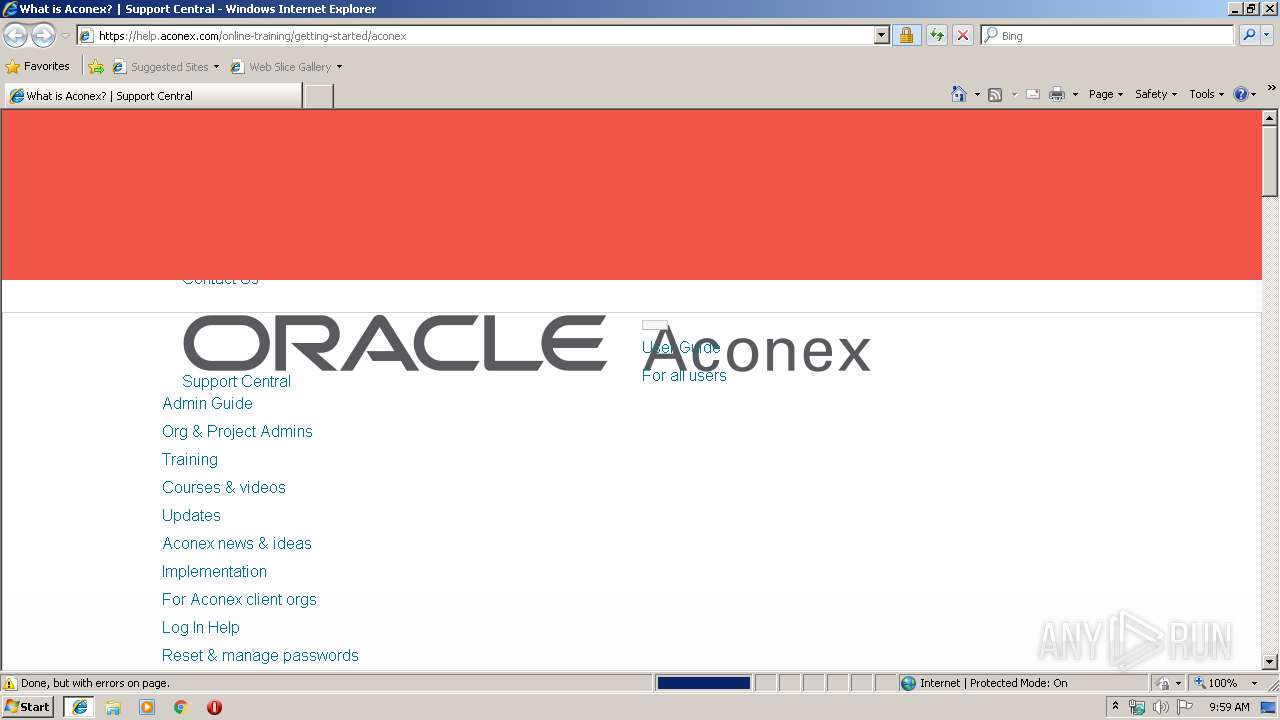Viewport: 1280px width, 720px height.
Task: Click the 9:59 AM clock
Action: [1229, 707]
